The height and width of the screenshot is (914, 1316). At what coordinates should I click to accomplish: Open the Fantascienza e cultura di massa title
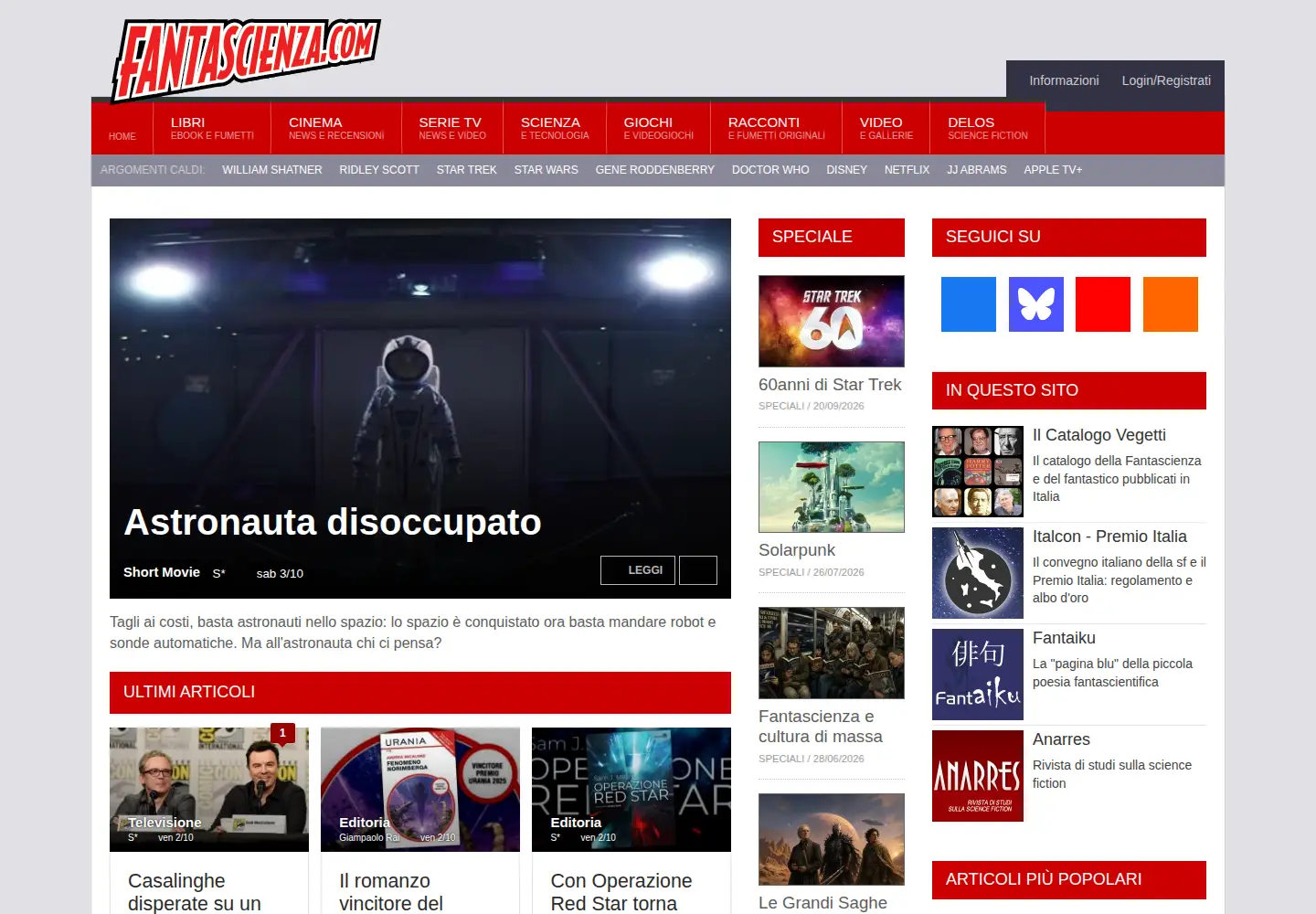(x=821, y=727)
